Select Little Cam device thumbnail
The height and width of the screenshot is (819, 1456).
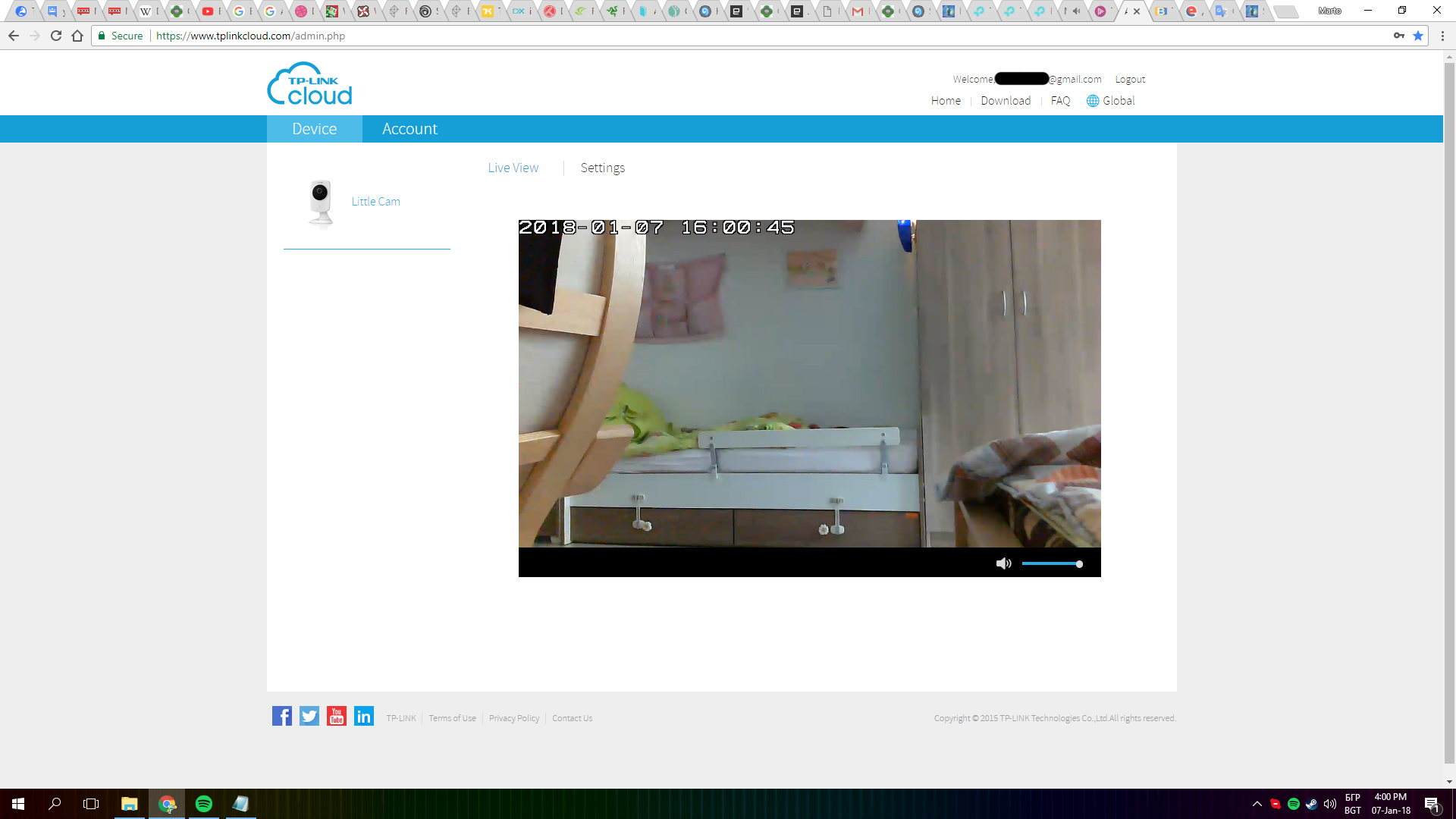(x=321, y=203)
